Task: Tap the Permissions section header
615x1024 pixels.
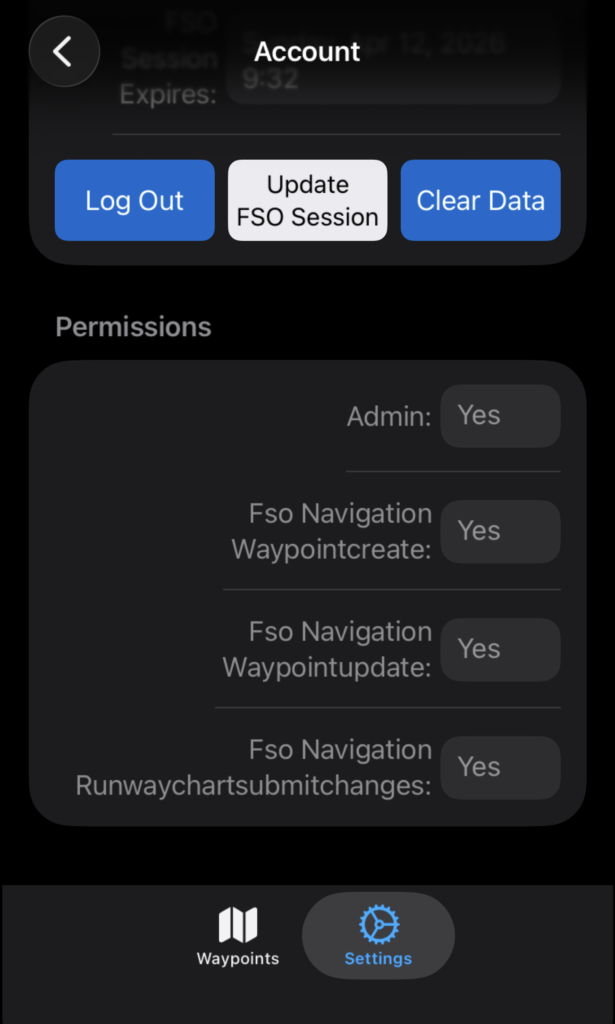Action: click(x=133, y=327)
